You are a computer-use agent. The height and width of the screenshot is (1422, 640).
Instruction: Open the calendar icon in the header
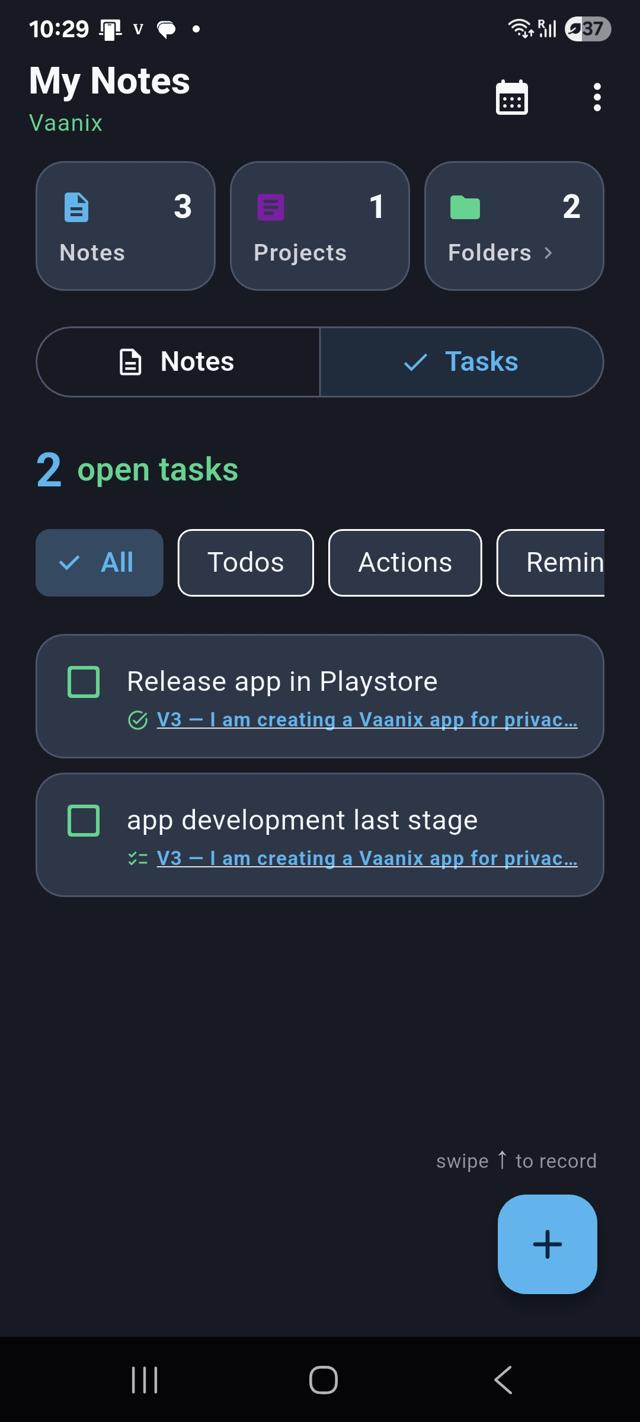click(512, 97)
